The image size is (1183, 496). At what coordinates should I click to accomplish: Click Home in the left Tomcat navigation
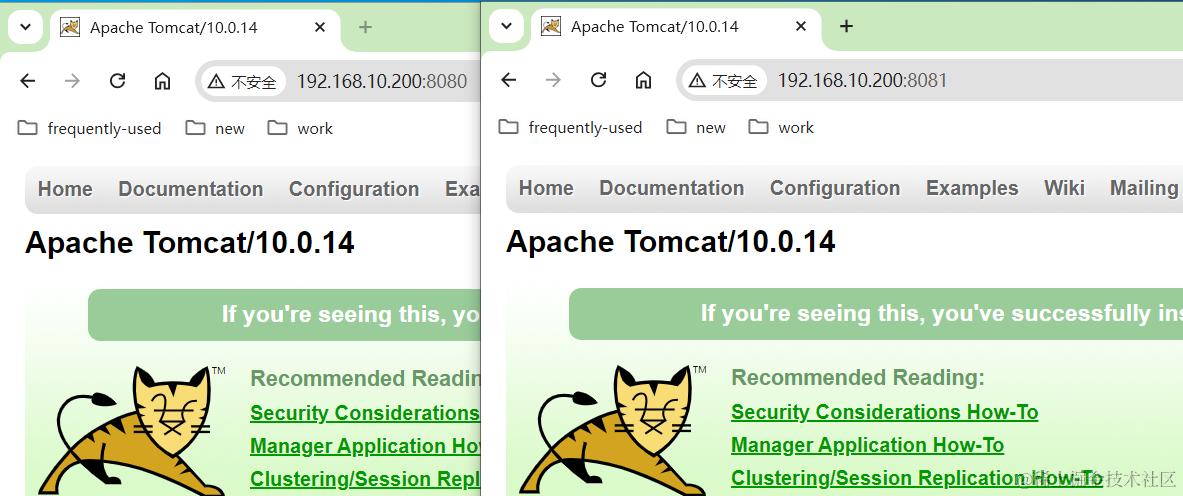[x=65, y=189]
